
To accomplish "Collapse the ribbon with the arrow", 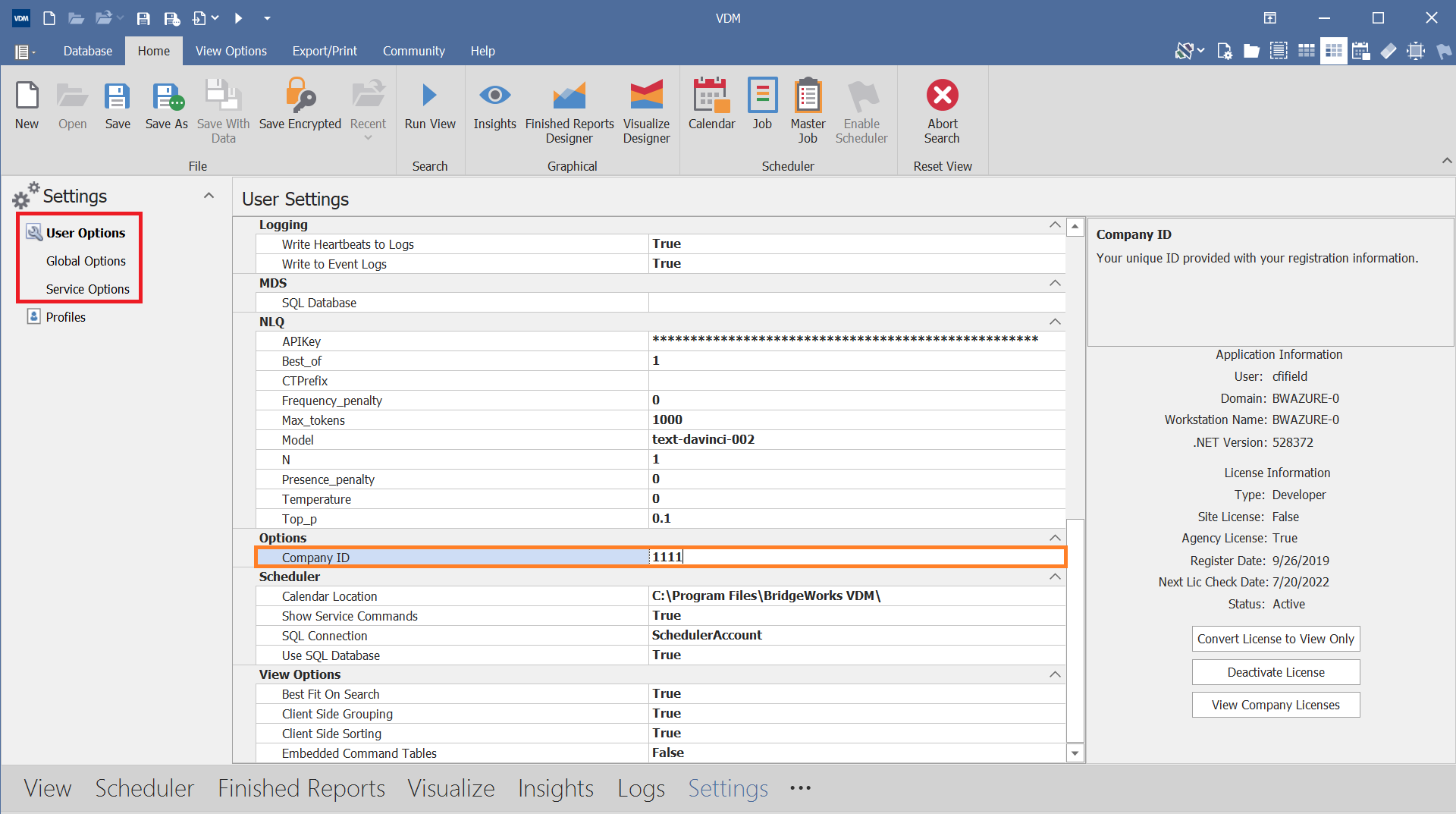I will [x=1446, y=161].
